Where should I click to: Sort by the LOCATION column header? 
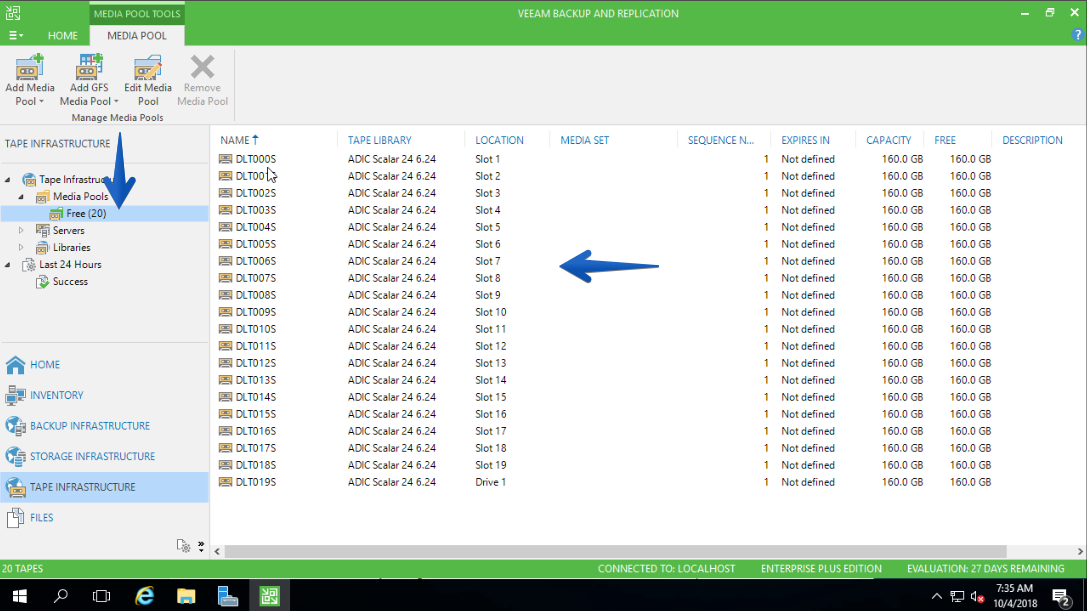pyautogui.click(x=499, y=140)
